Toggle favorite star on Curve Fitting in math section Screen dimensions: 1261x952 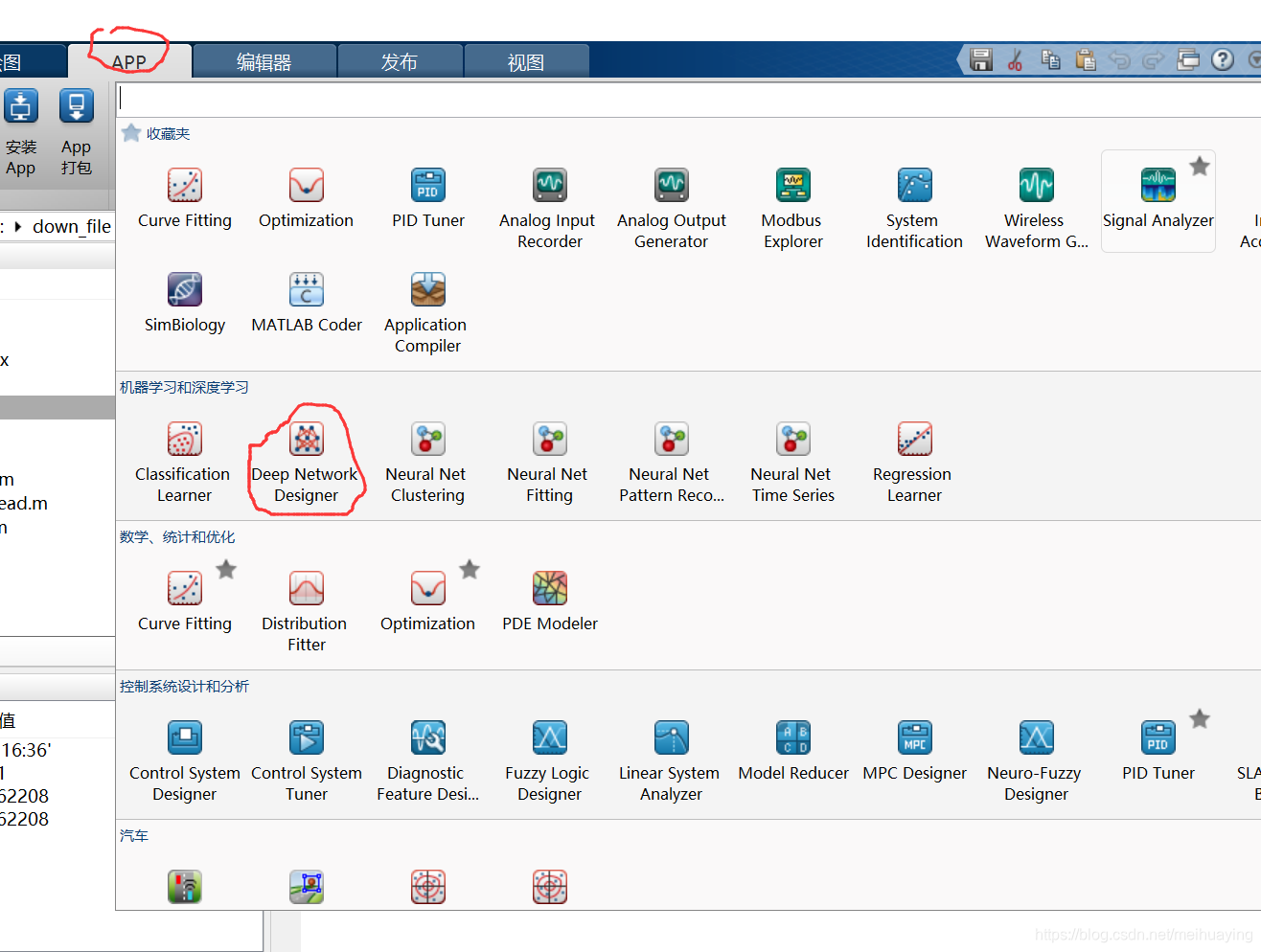pos(226,570)
